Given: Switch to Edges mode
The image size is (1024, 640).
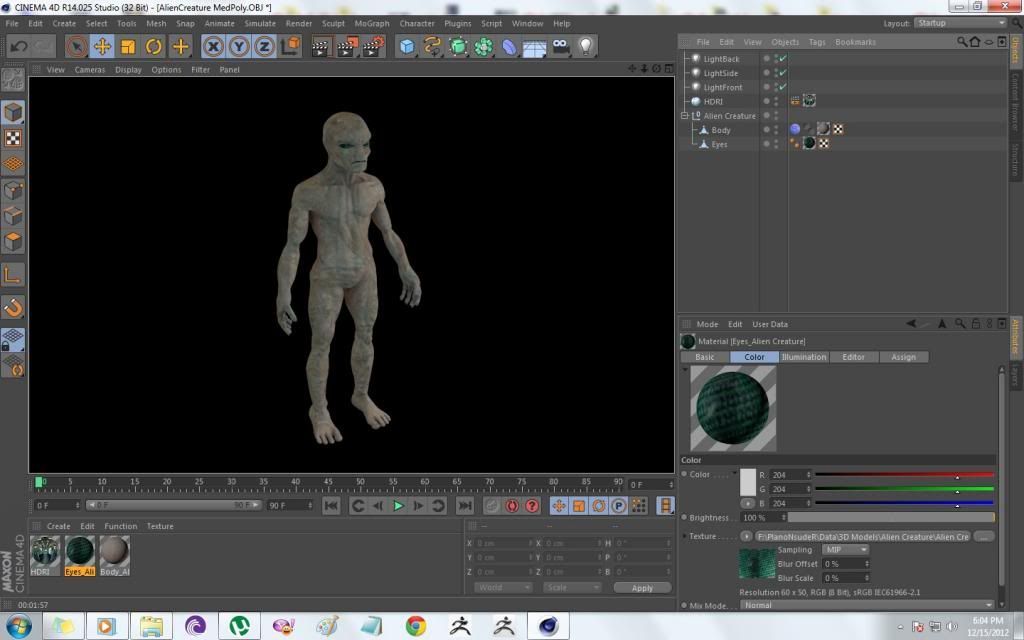Looking at the screenshot, I should click(12, 216).
